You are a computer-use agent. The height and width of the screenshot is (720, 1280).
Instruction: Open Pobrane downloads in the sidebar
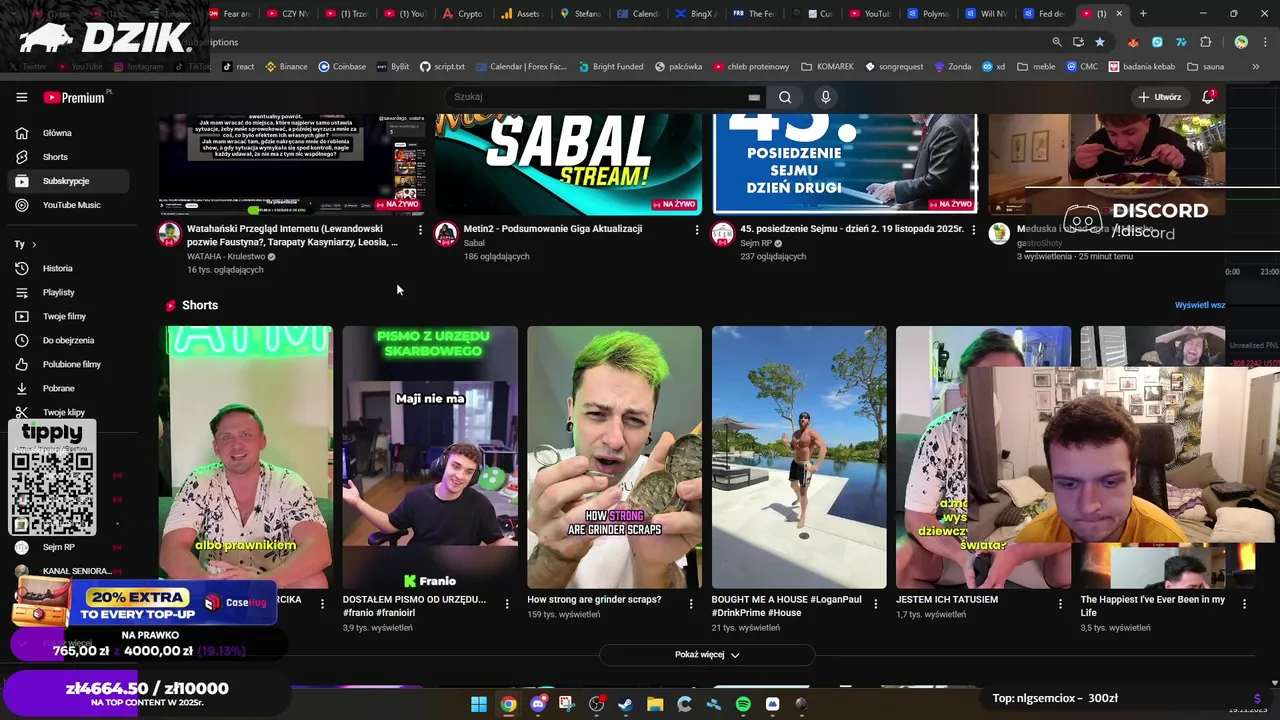(x=58, y=388)
